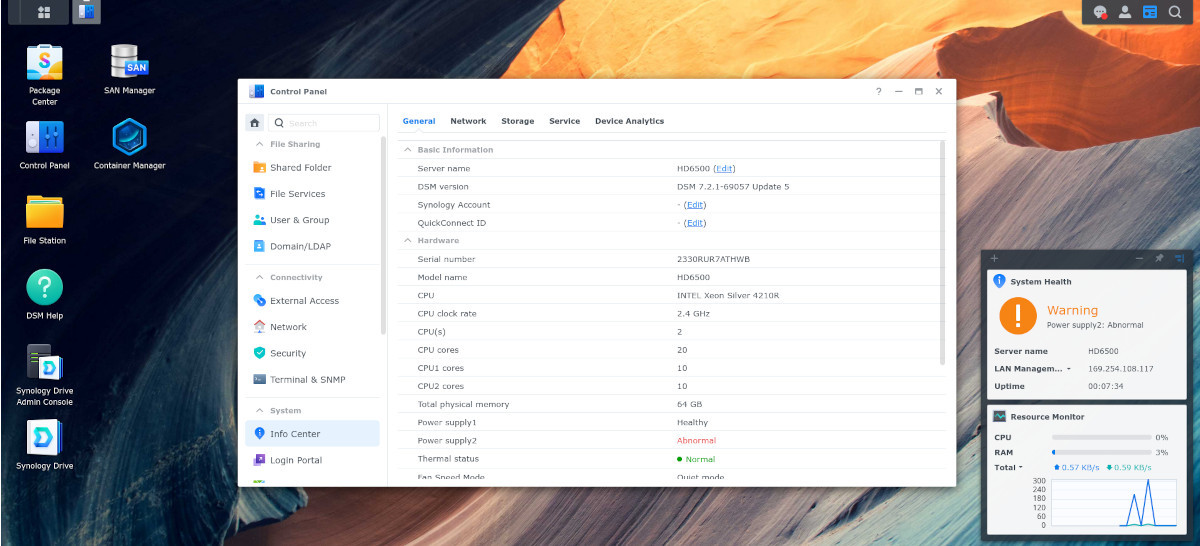
Task: Open the desktop search magnifier icon
Action: point(1175,12)
